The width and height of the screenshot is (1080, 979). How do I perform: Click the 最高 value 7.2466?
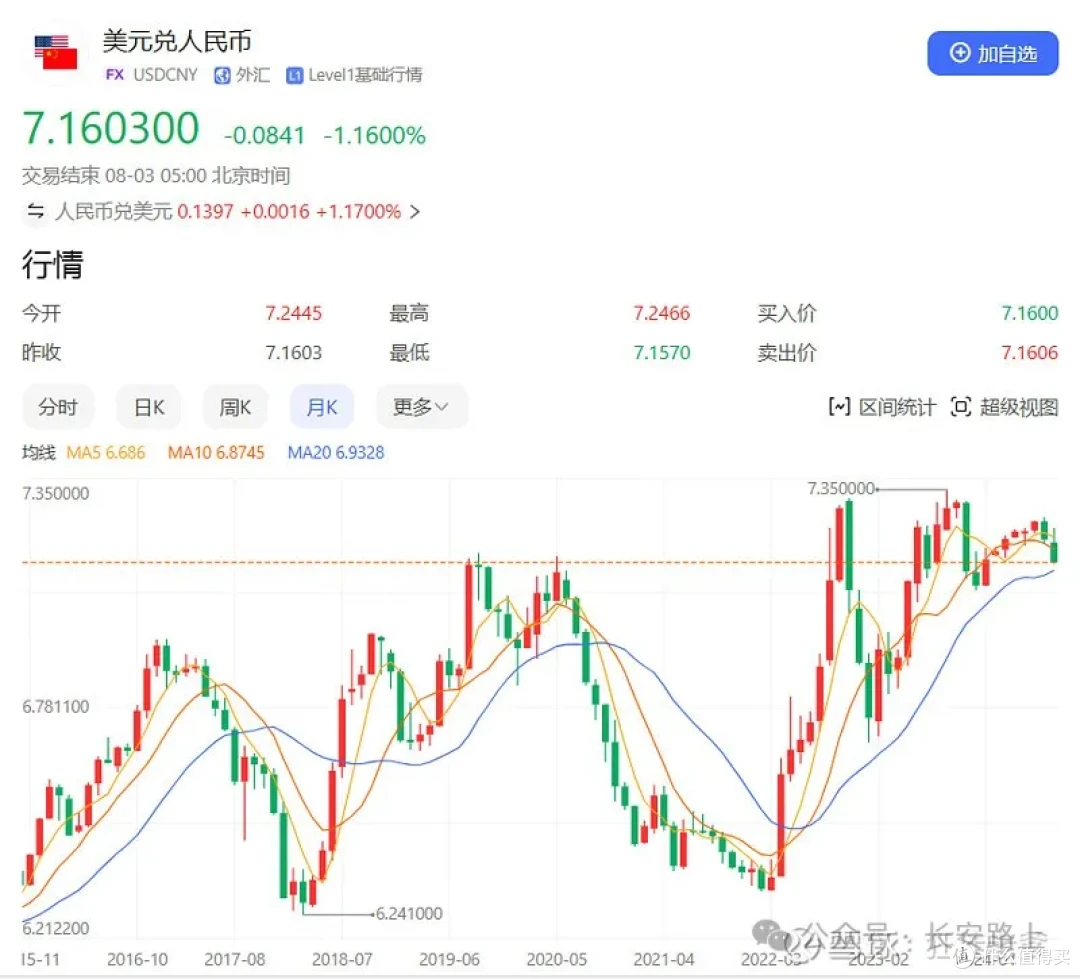[x=662, y=313]
